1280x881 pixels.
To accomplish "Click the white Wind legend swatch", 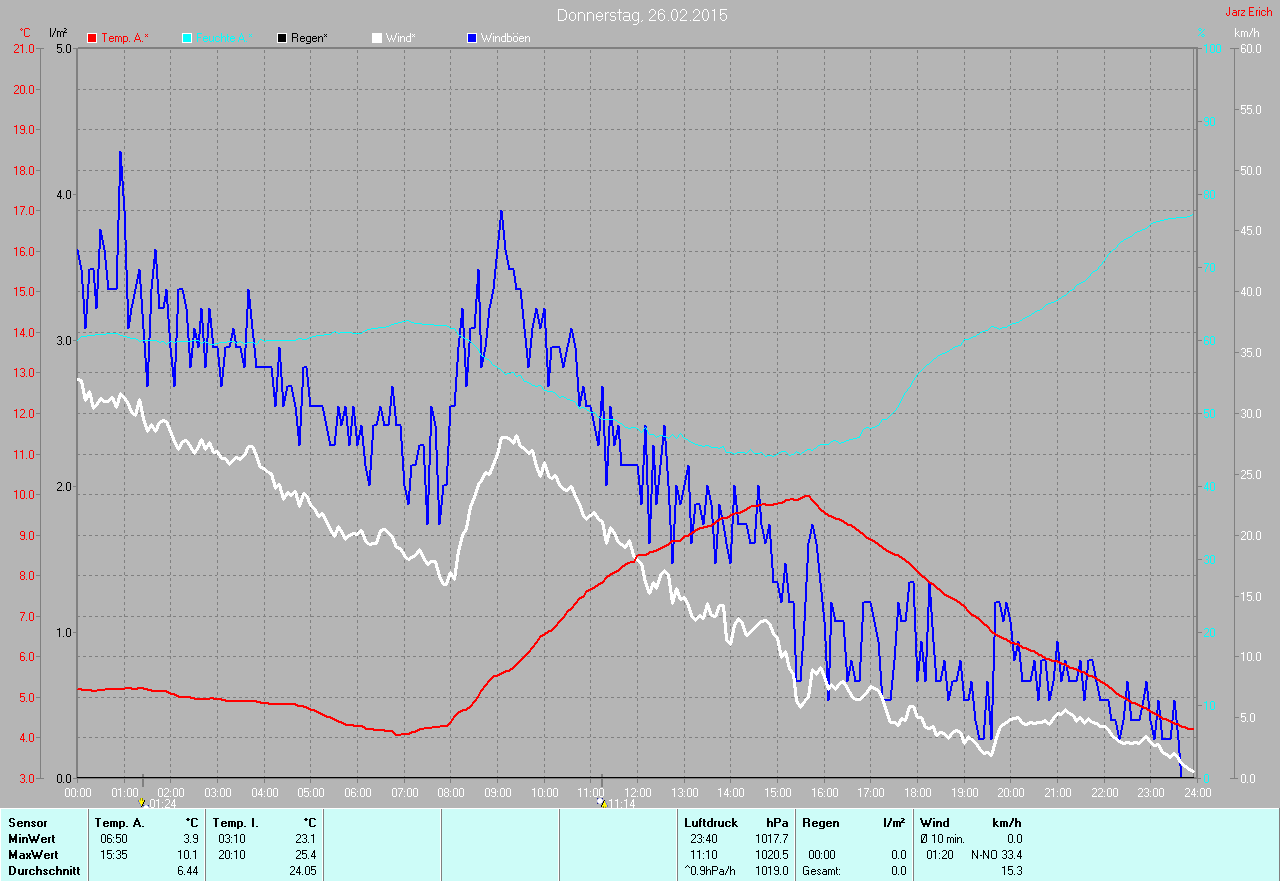I will pos(377,38).
